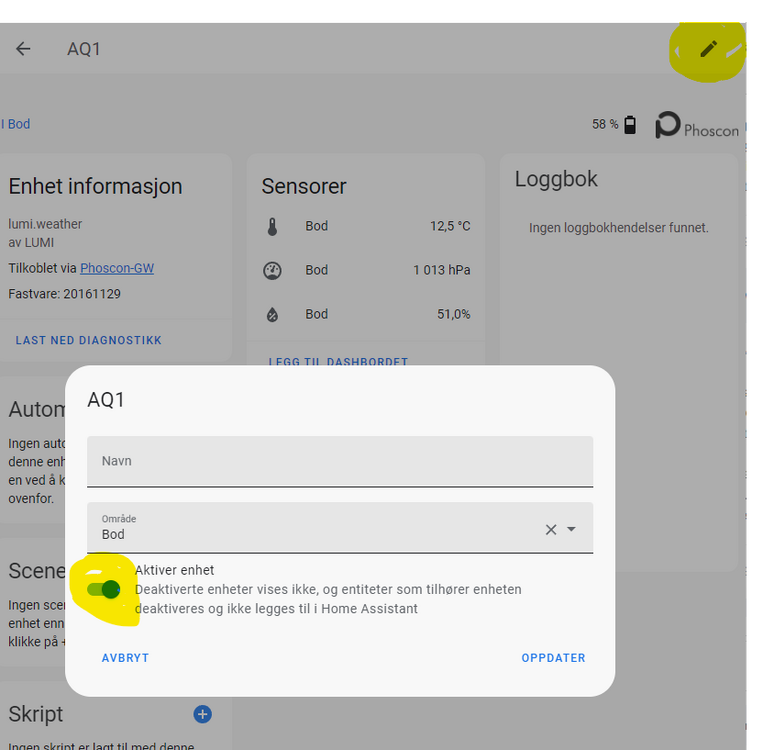Click the Fastvare: 20161129 text
The width and height of the screenshot is (763, 750).
pyautogui.click(x=64, y=294)
